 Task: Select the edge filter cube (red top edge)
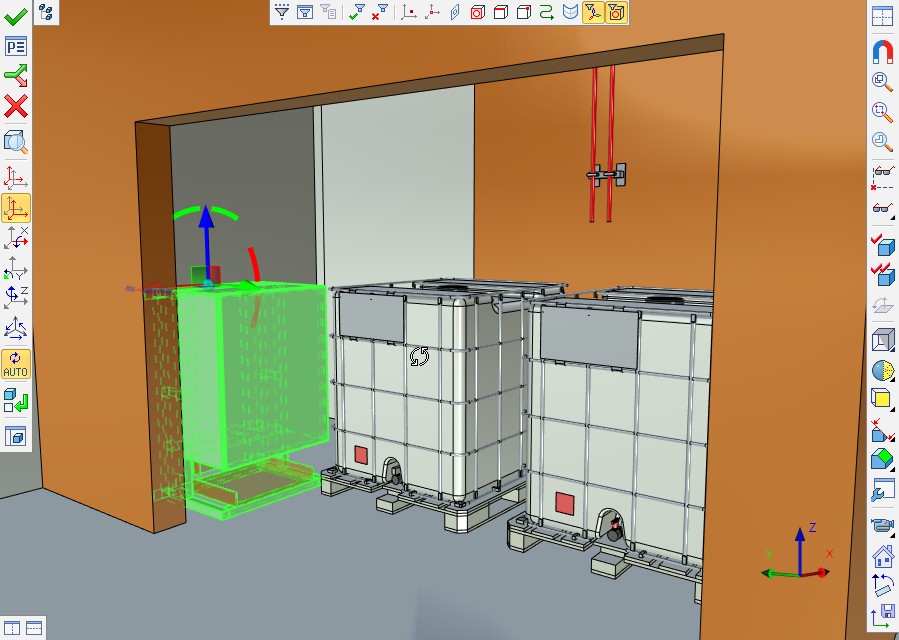click(x=501, y=12)
